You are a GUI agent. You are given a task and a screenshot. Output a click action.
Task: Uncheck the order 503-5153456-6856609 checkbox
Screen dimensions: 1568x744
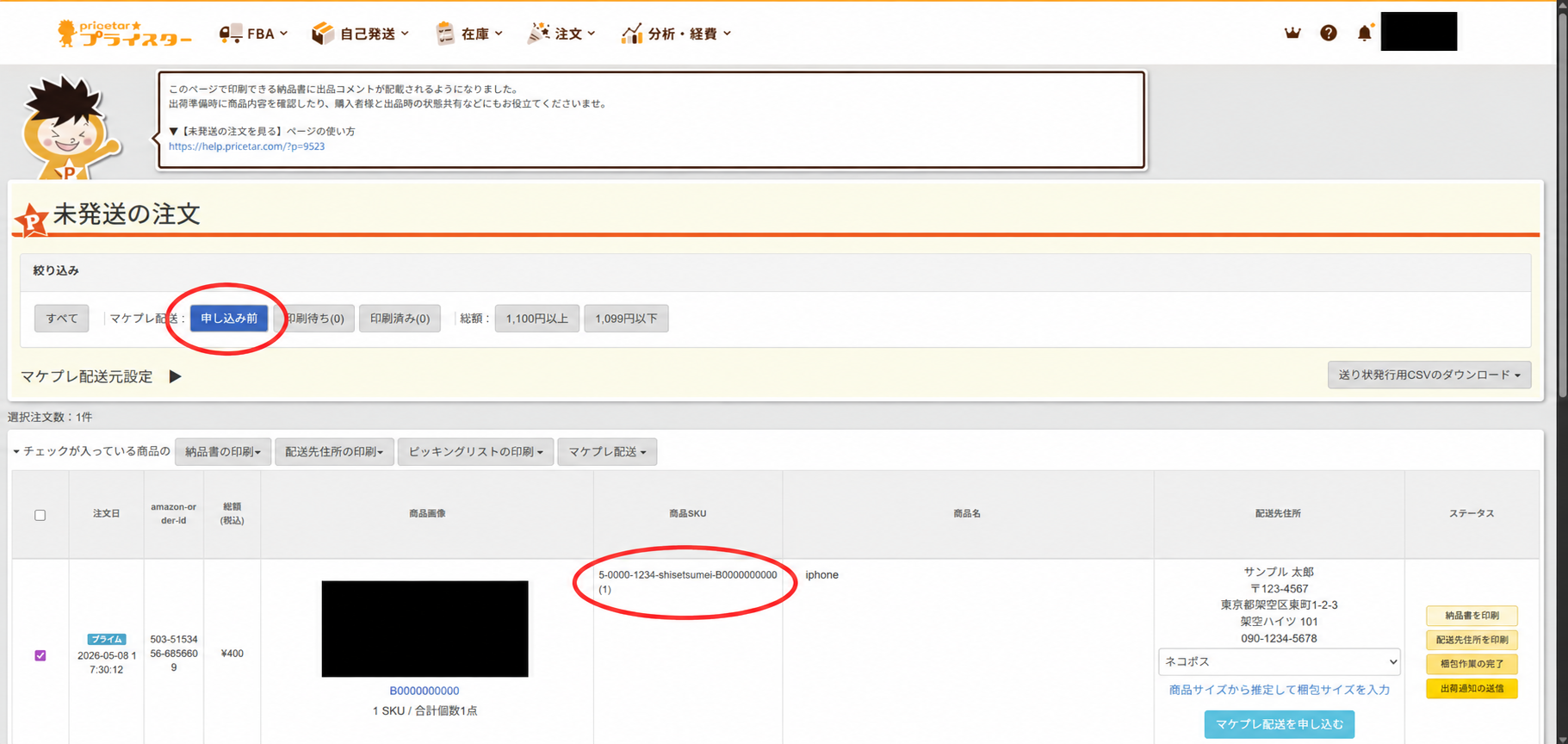point(40,655)
